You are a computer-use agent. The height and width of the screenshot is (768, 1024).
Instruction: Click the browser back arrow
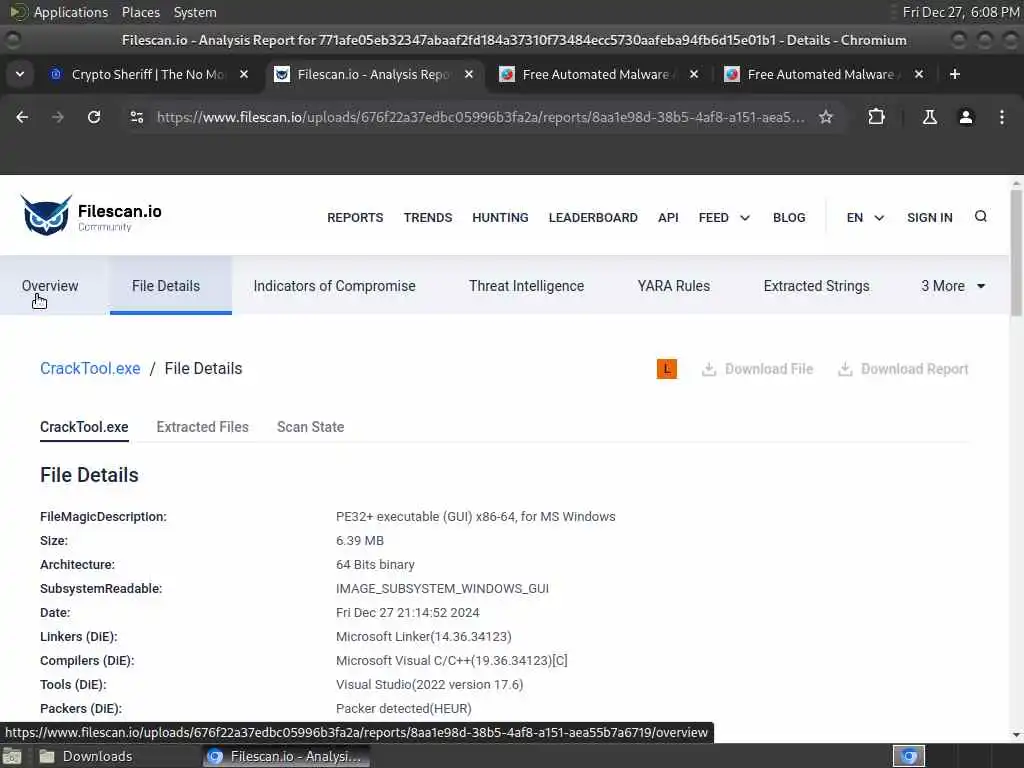click(x=22, y=117)
